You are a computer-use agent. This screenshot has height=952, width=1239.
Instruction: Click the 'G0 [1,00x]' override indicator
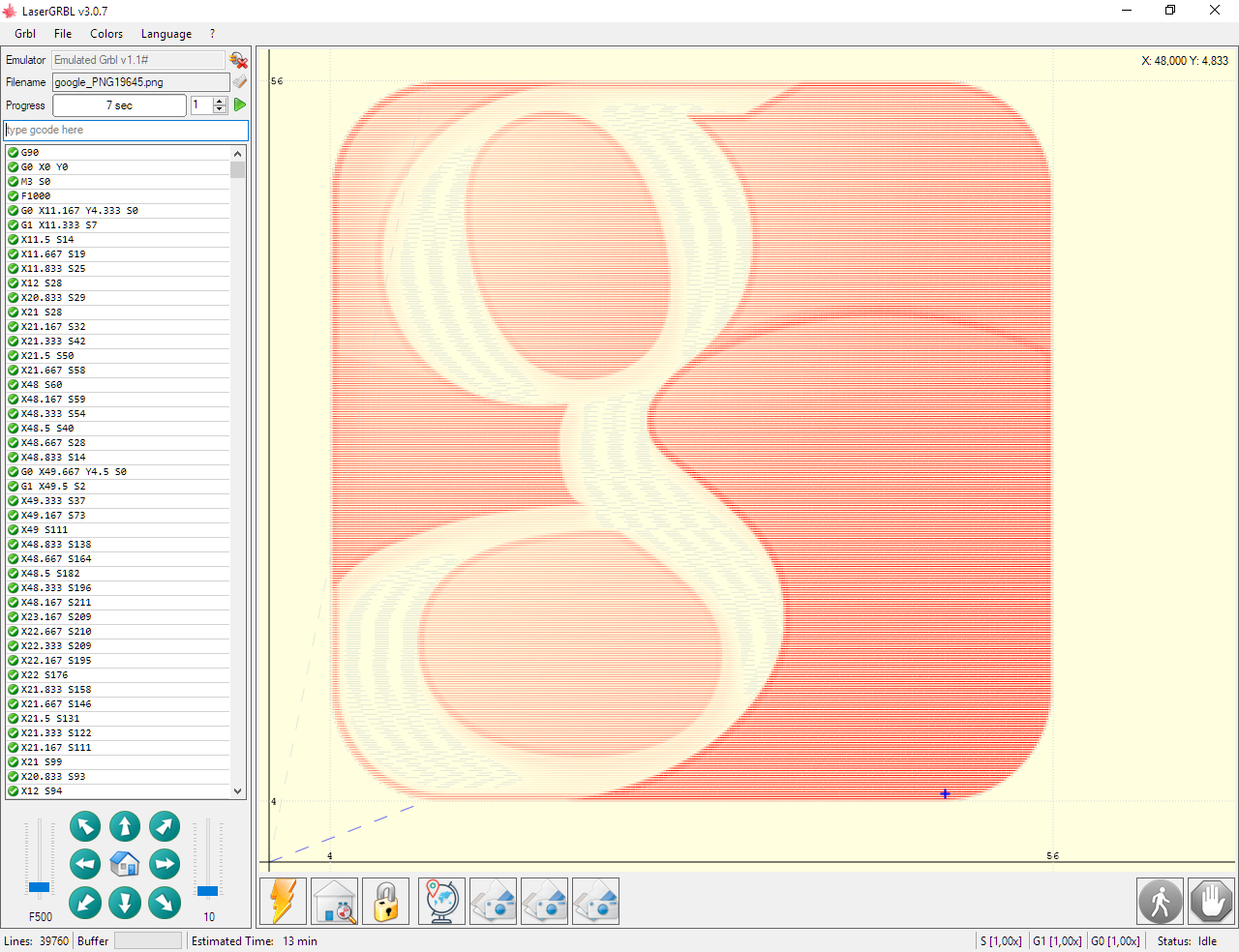coord(1115,941)
